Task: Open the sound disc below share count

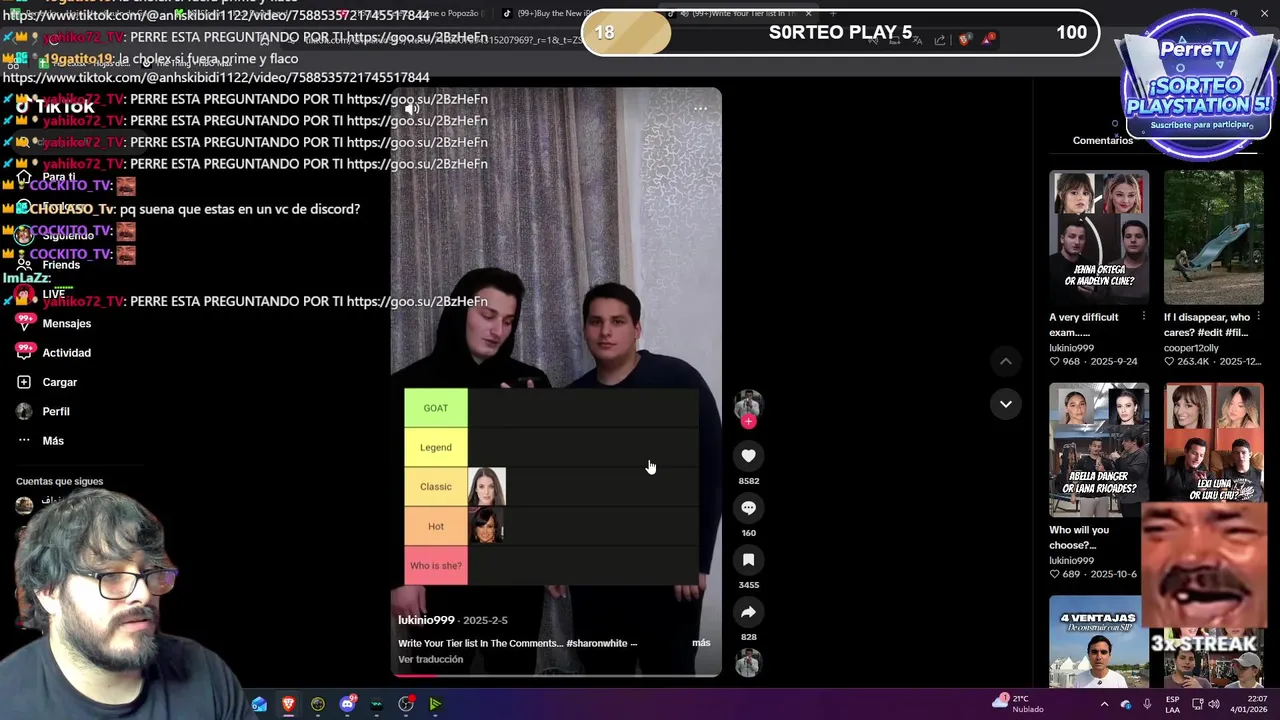Action: 748,663
